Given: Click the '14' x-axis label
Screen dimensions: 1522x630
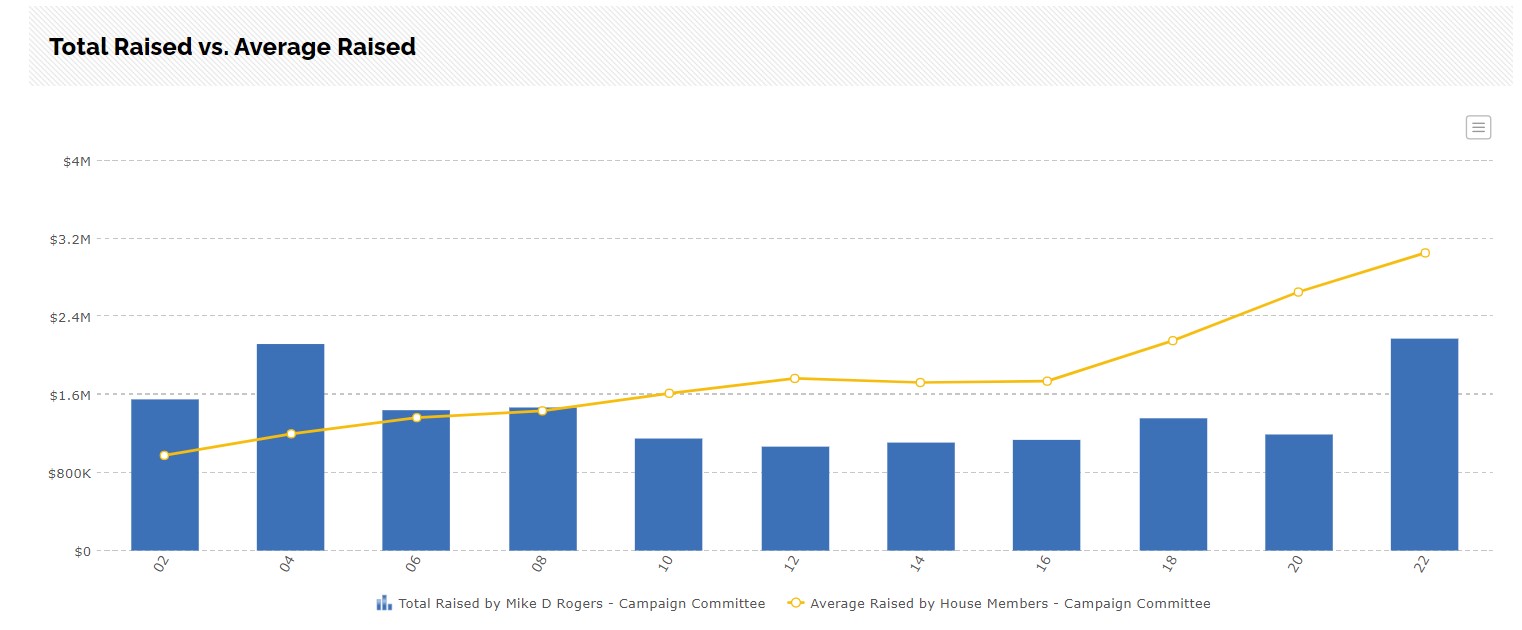Looking at the screenshot, I should coord(918,564).
